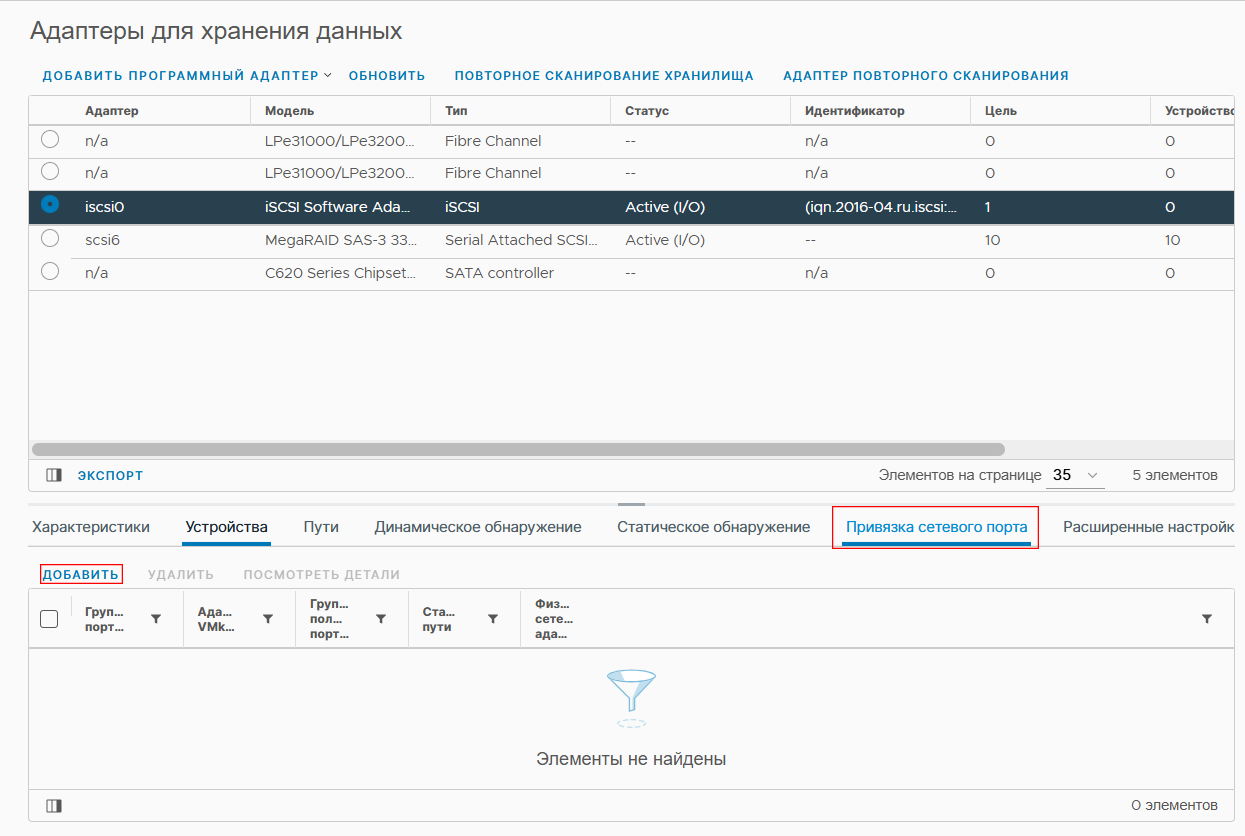
Task: Click the panel resize handle above the detail tabs
Action: [631, 505]
